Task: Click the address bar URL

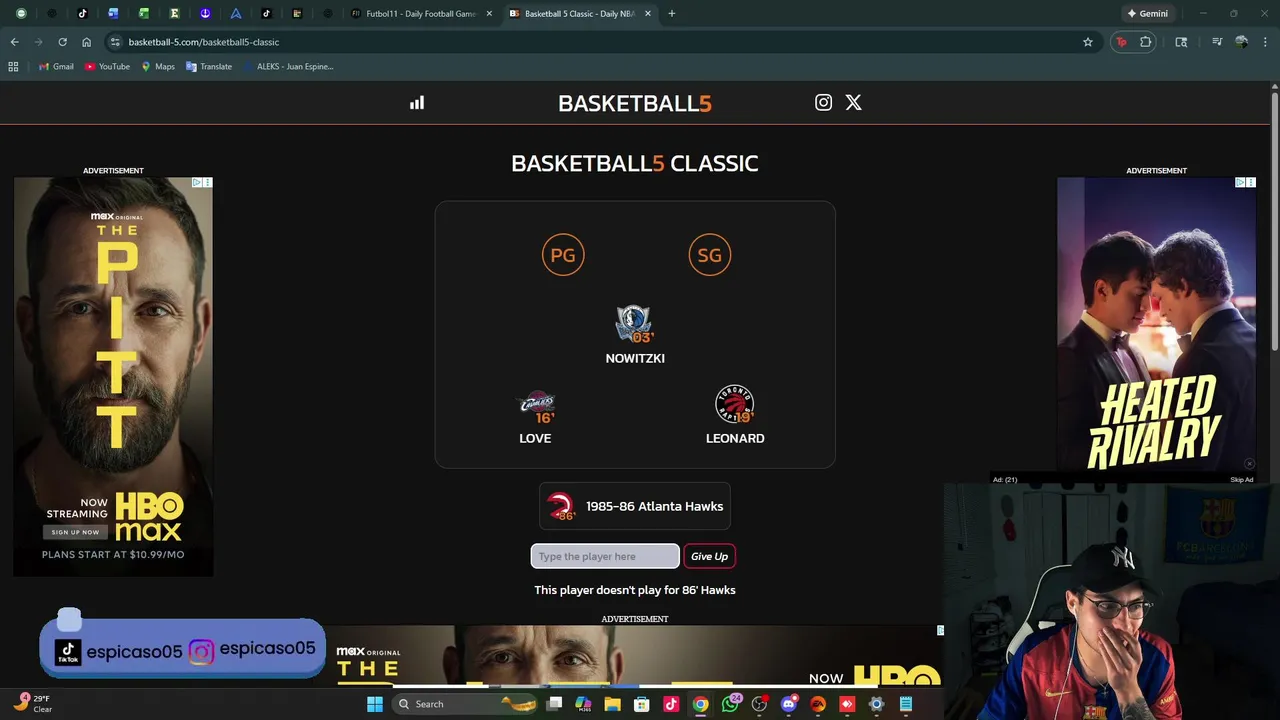Action: (x=204, y=42)
